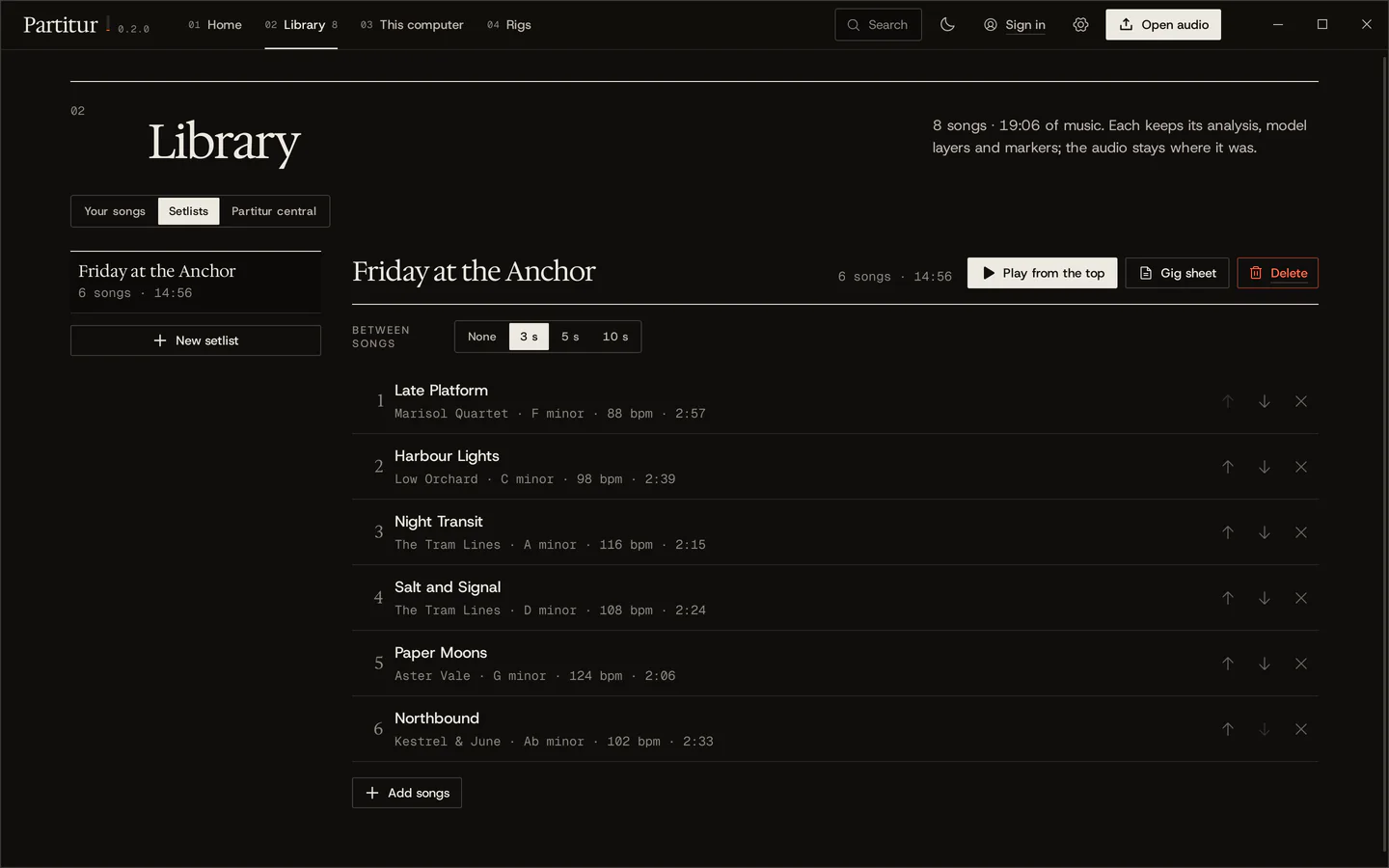Image resolution: width=1389 pixels, height=868 pixels.
Task: Select 3 s gap between songs
Action: [529, 337]
